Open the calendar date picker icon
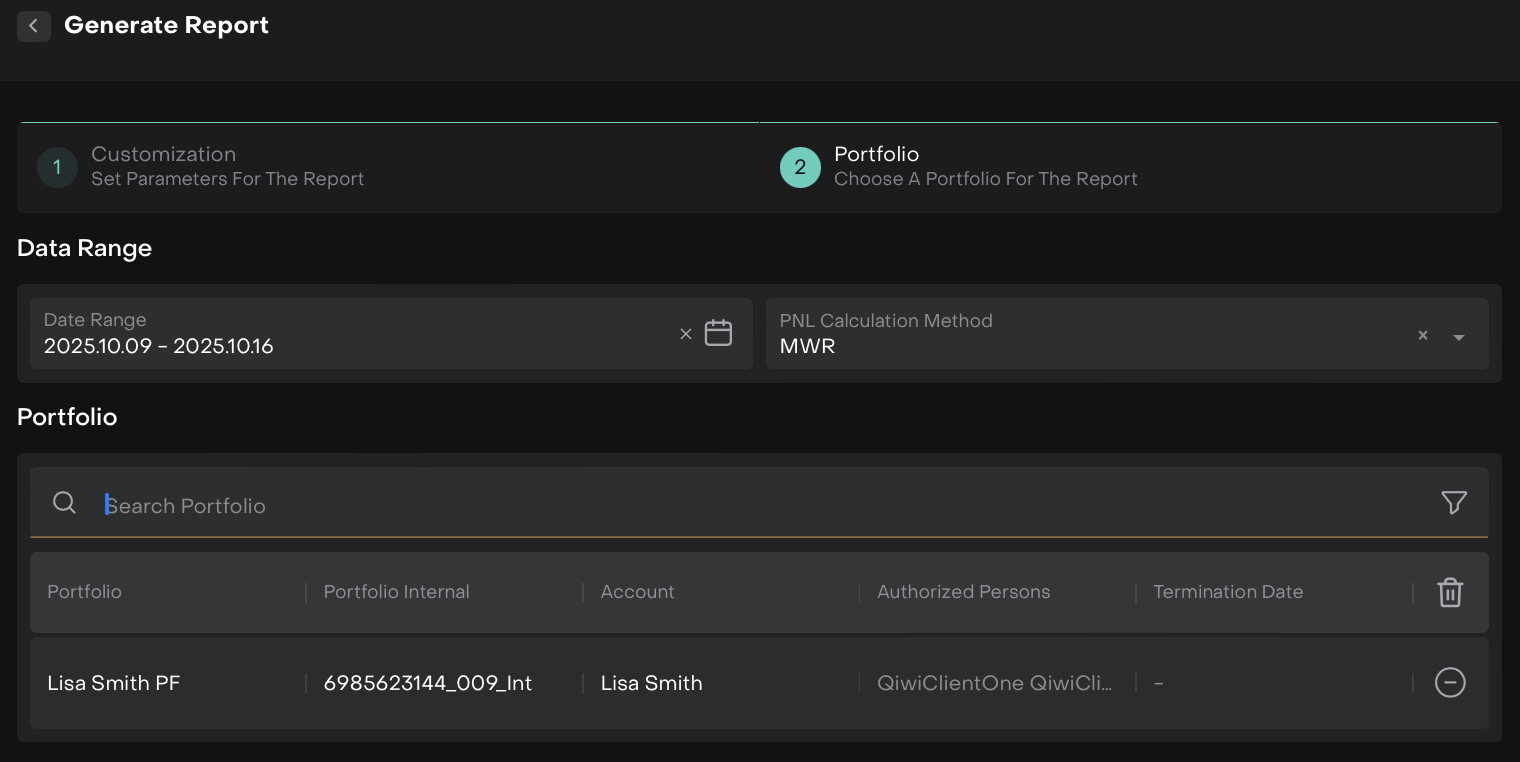 [718, 333]
